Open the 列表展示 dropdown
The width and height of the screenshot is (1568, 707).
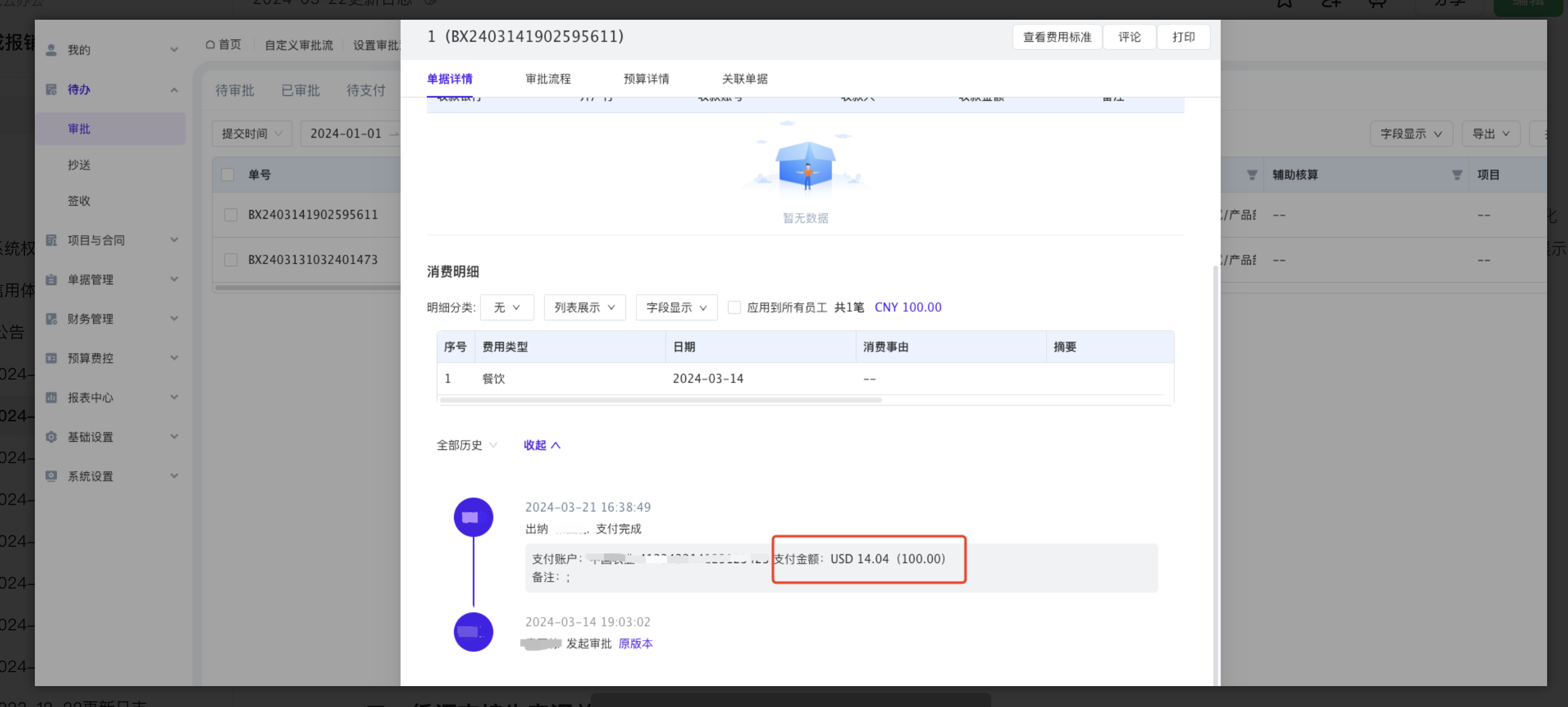[x=584, y=307]
